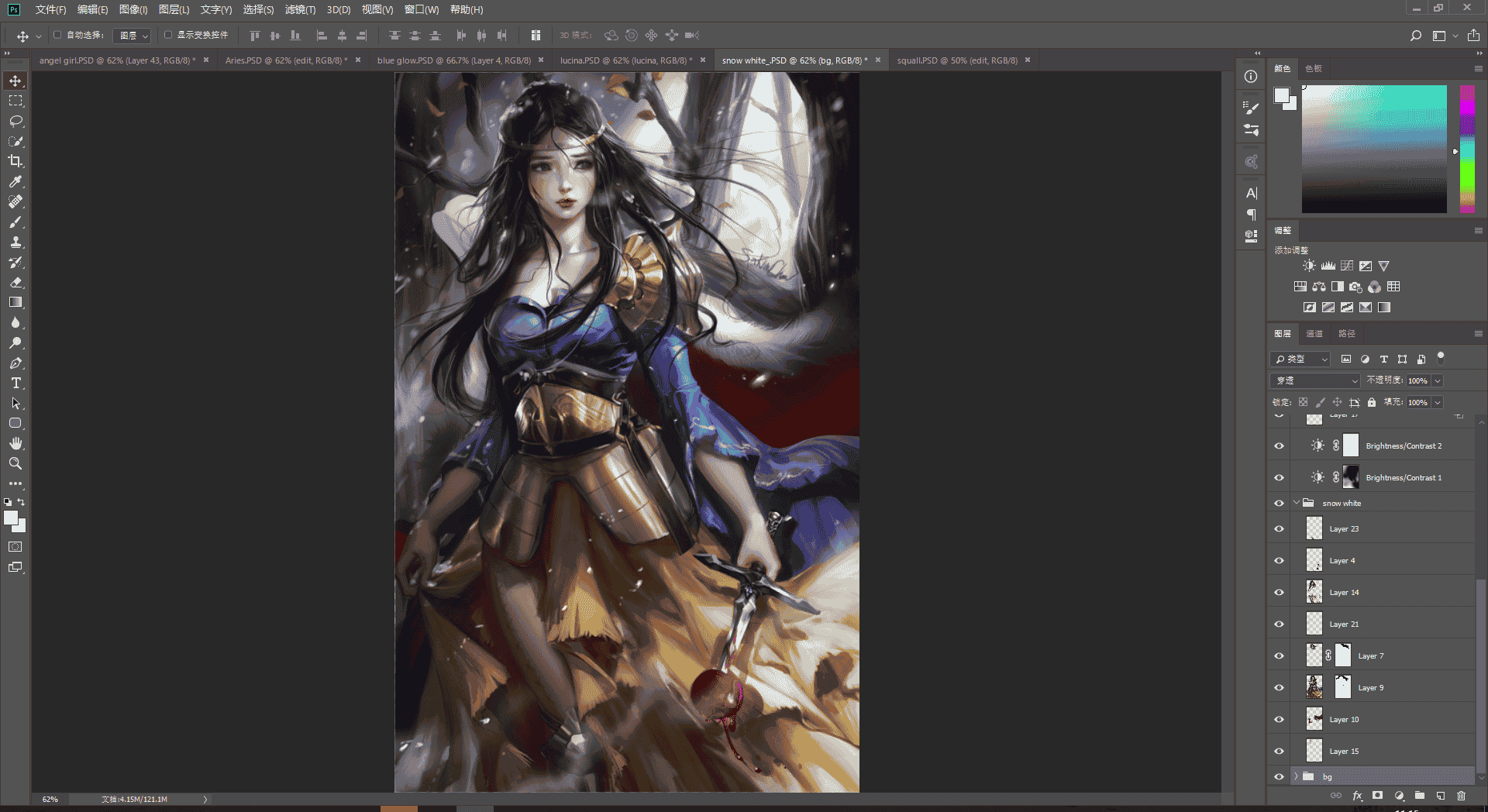Expand the bg layer group
The height and width of the screenshot is (812, 1488).
pyautogui.click(x=1296, y=776)
